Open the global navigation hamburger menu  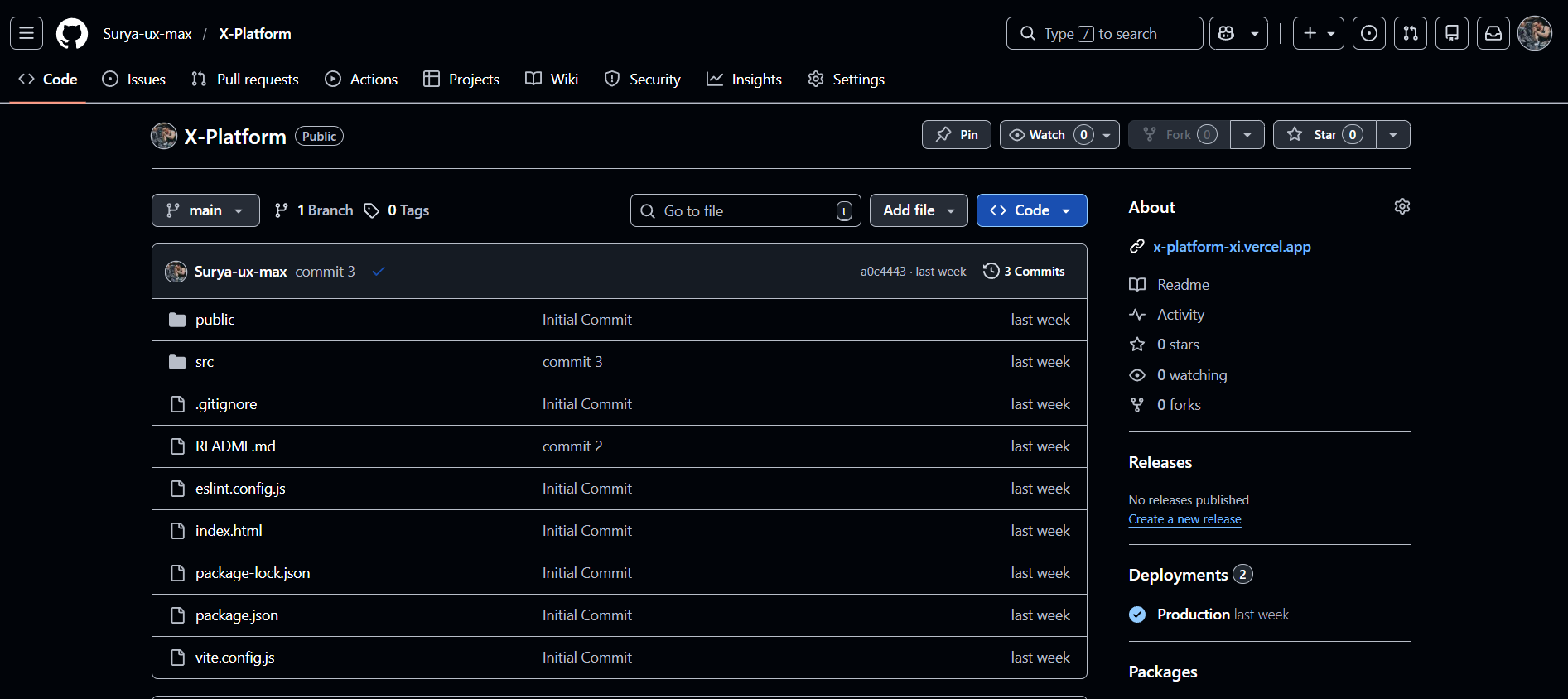[x=27, y=34]
